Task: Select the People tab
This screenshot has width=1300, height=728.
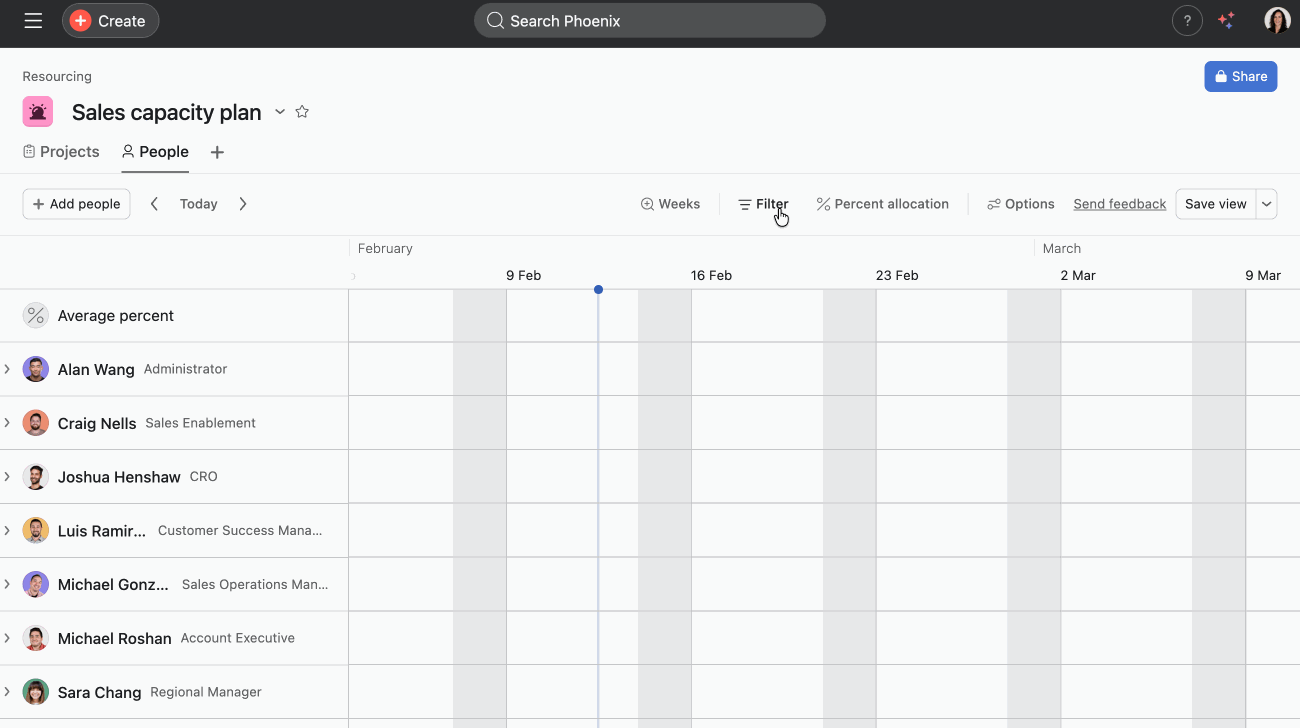Action: [155, 152]
